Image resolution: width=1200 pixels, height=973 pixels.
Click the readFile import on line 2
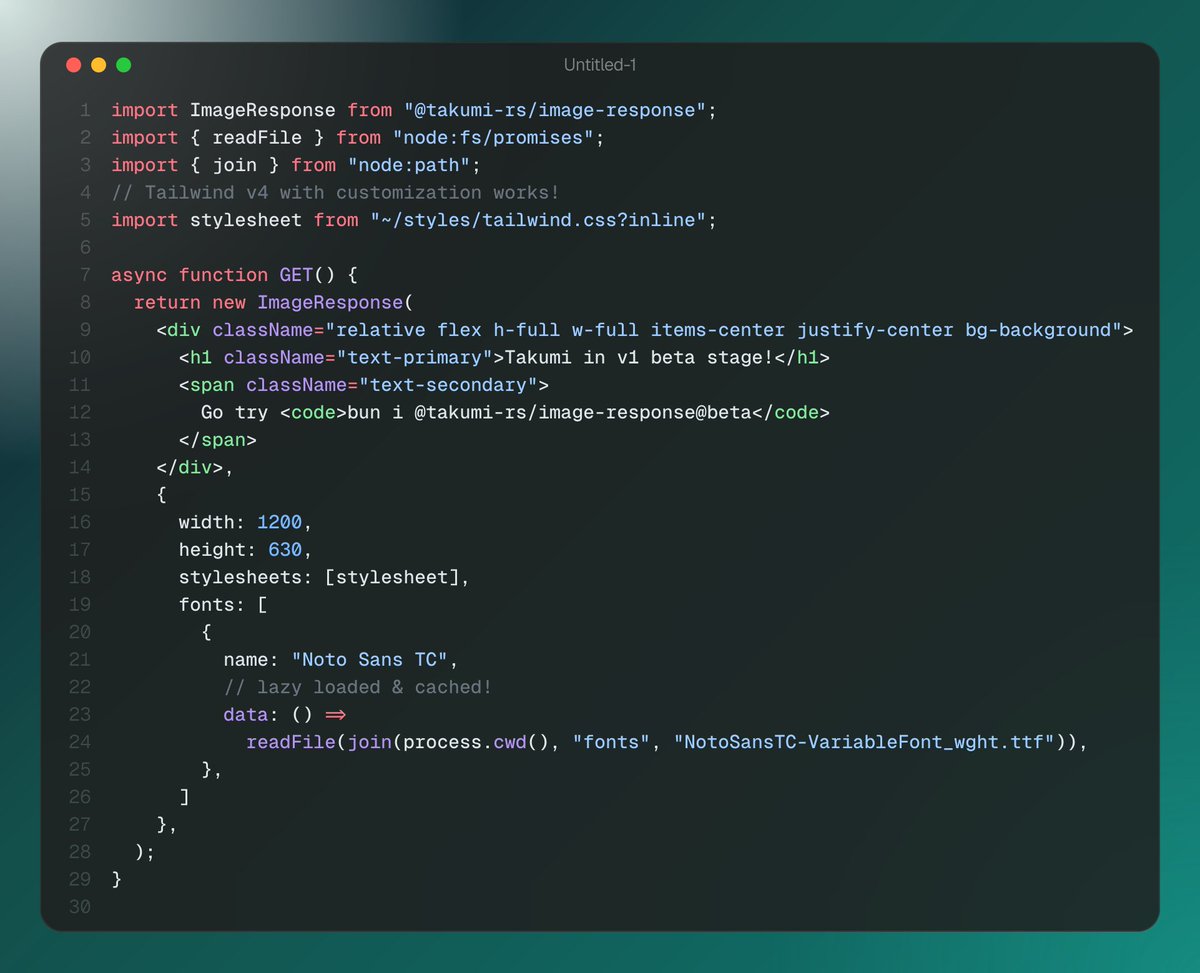tap(257, 137)
